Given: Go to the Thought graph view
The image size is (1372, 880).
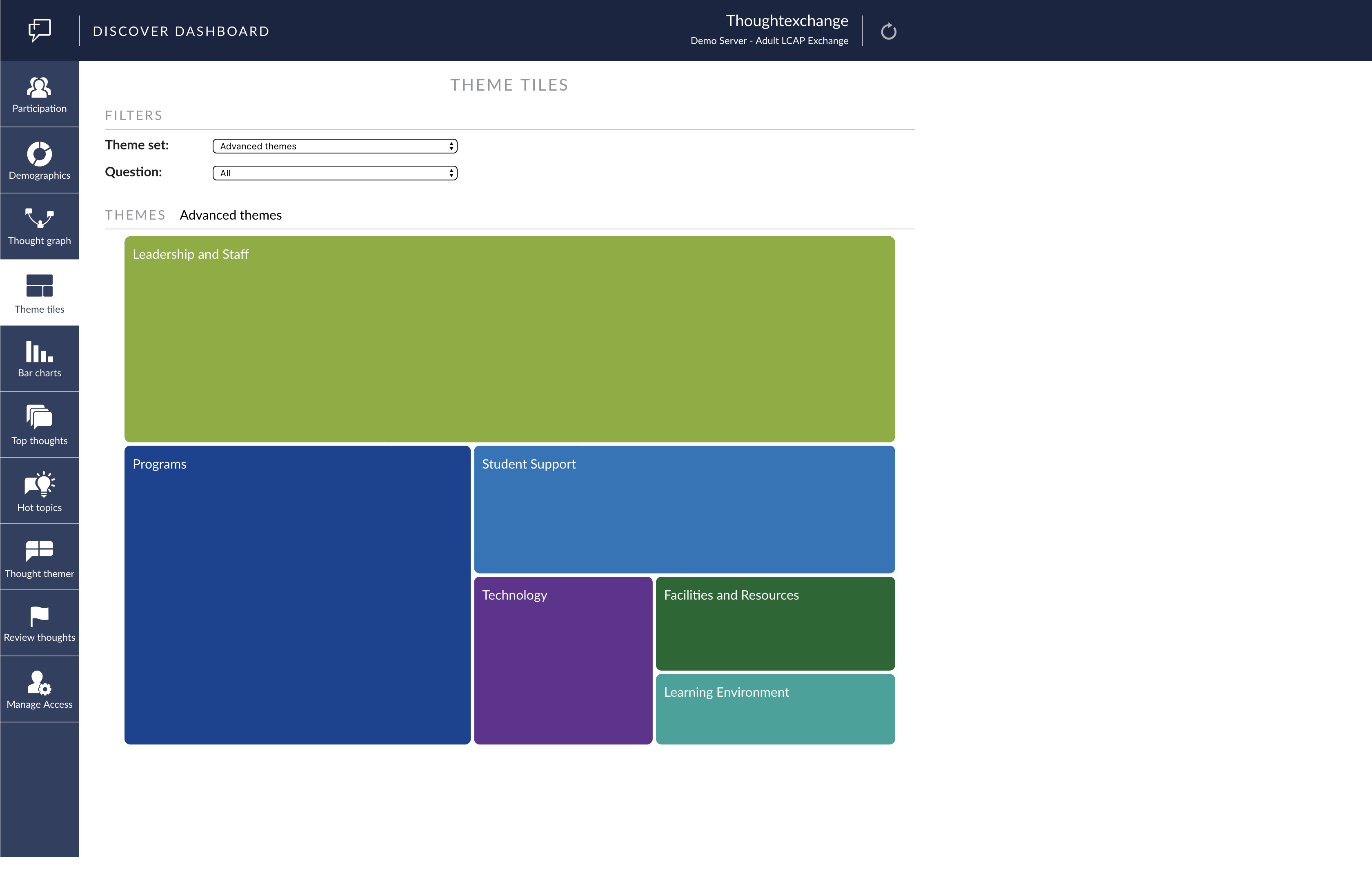Looking at the screenshot, I should pyautogui.click(x=40, y=226).
